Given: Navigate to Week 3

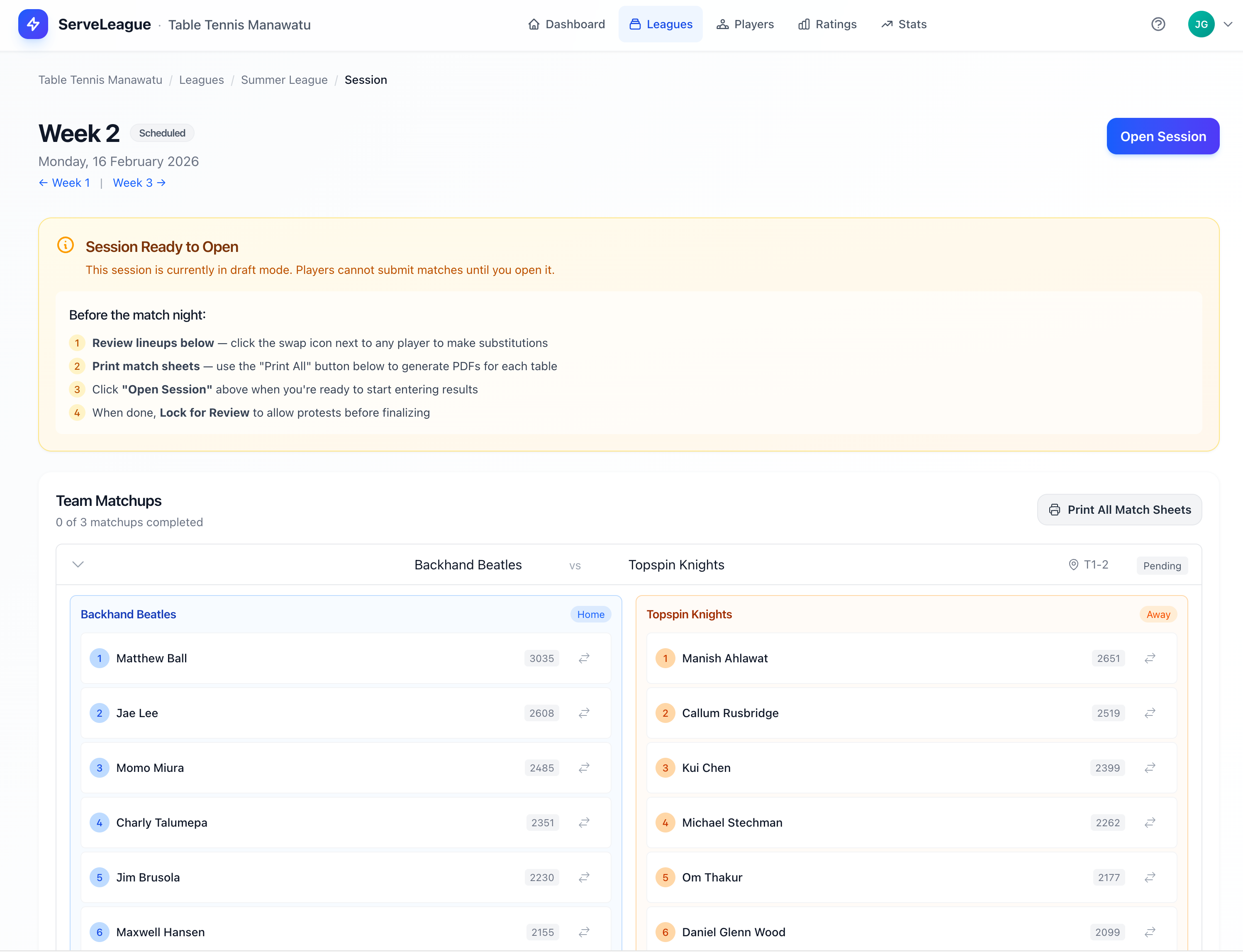Looking at the screenshot, I should click(138, 183).
